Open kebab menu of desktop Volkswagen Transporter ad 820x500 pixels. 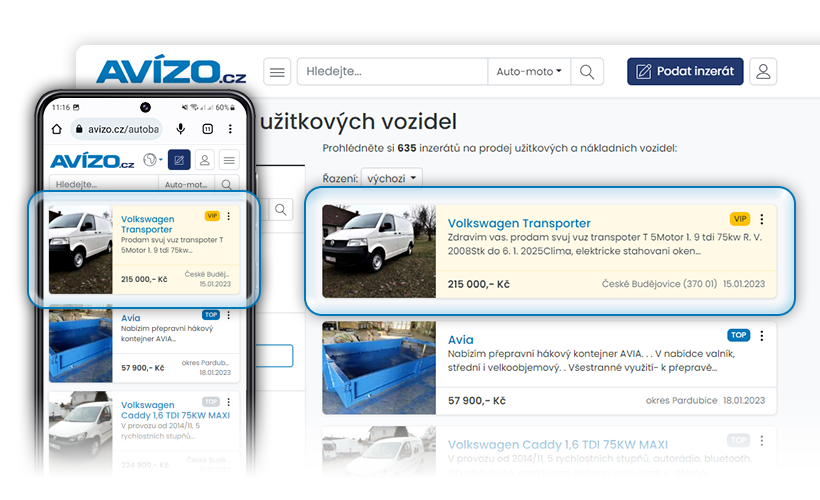tap(761, 219)
